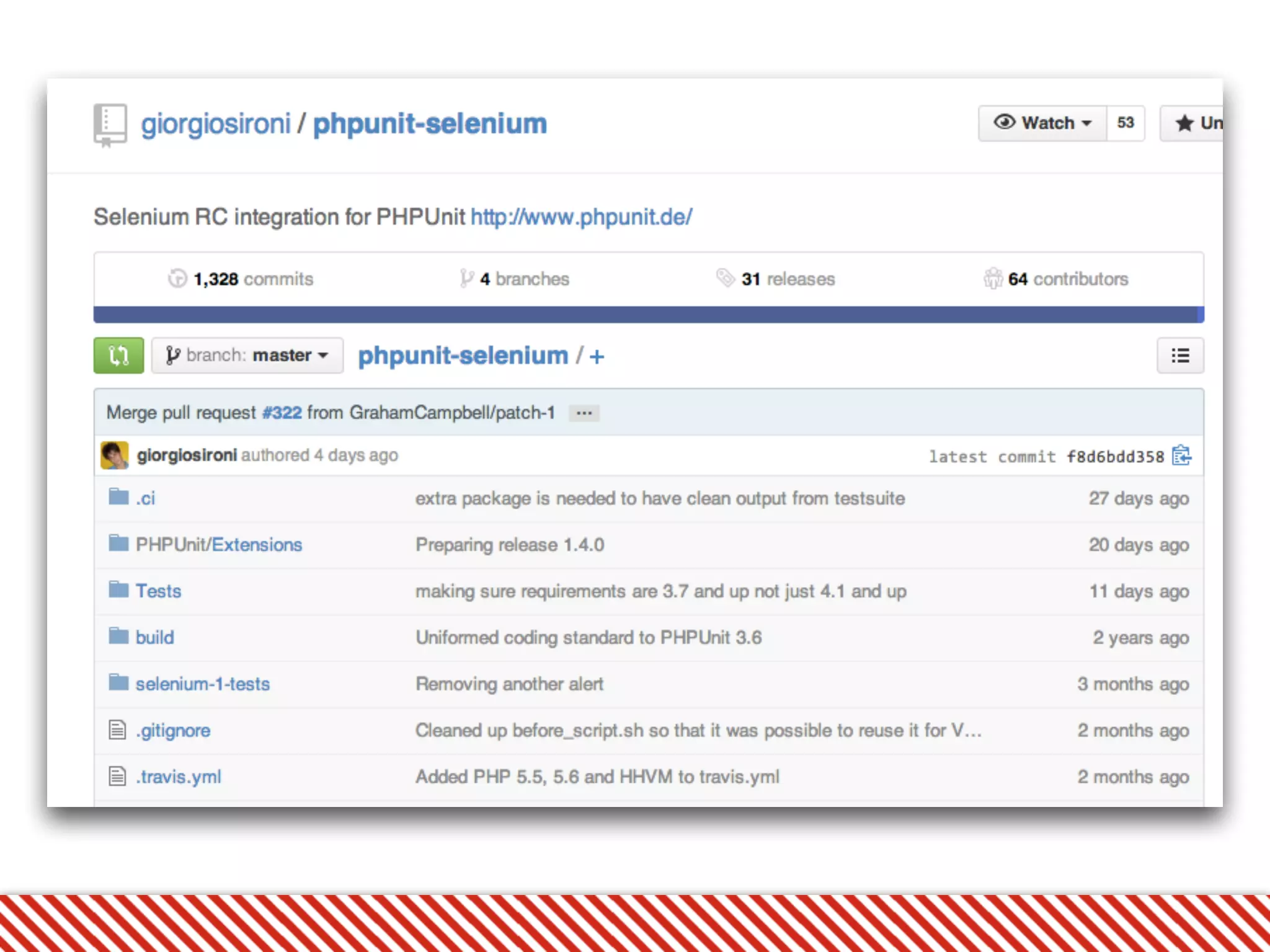Screen dimensions: 1270x952
Task: Click the plus icon to create a new file
Action: click(x=597, y=356)
